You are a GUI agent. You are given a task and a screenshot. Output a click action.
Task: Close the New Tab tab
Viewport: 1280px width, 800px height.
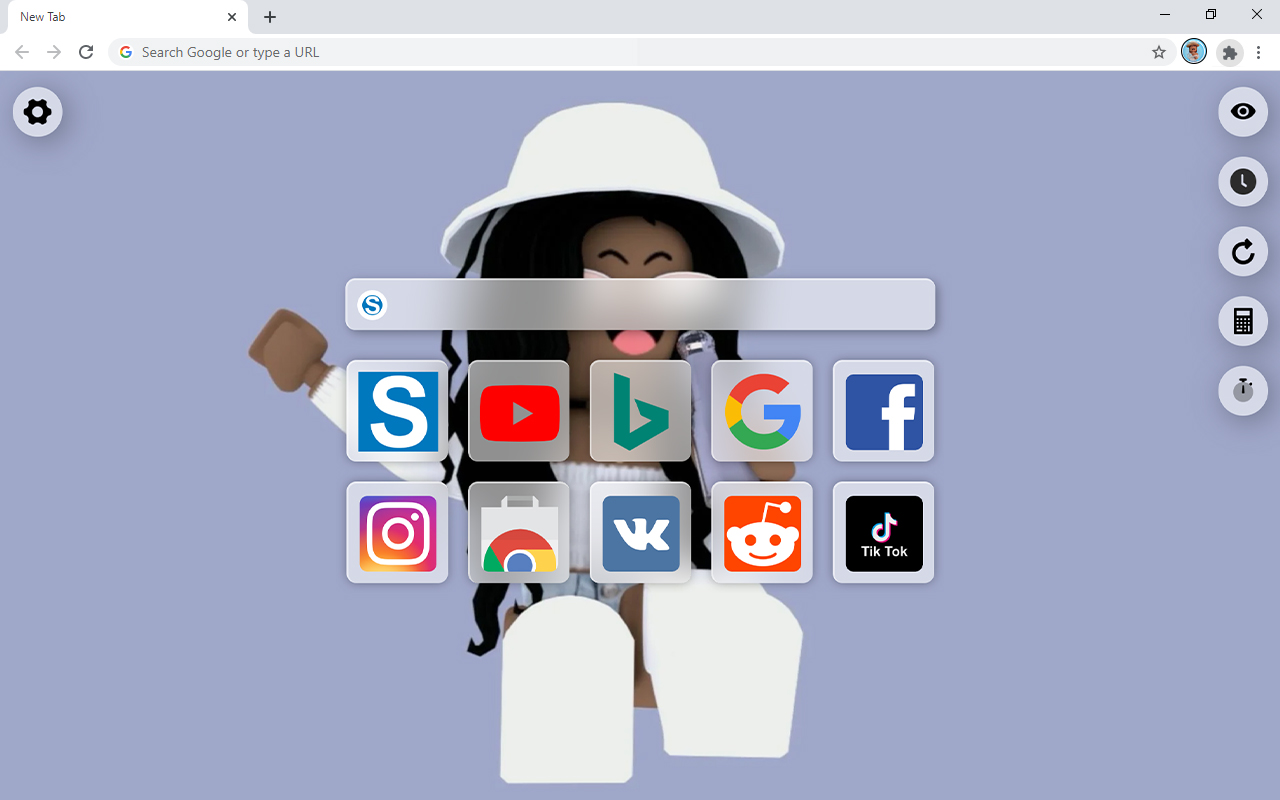coord(232,17)
